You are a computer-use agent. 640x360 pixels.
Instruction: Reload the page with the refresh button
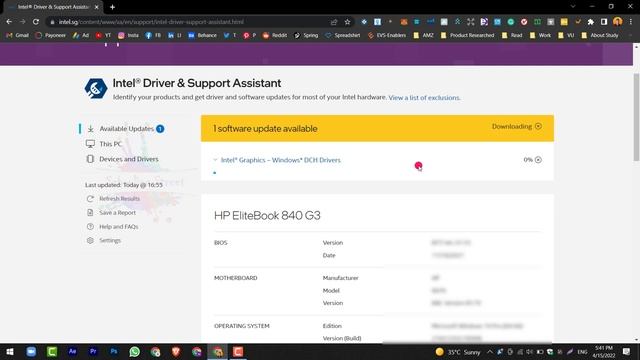pyautogui.click(x=36, y=22)
